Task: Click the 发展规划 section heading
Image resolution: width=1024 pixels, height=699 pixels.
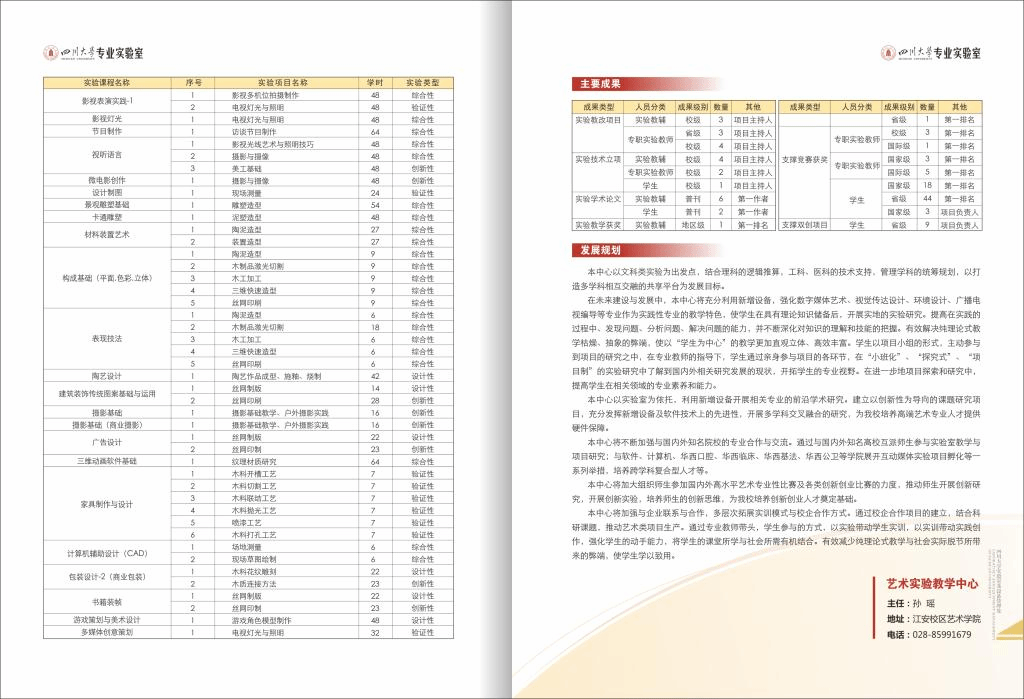Action: [600, 250]
